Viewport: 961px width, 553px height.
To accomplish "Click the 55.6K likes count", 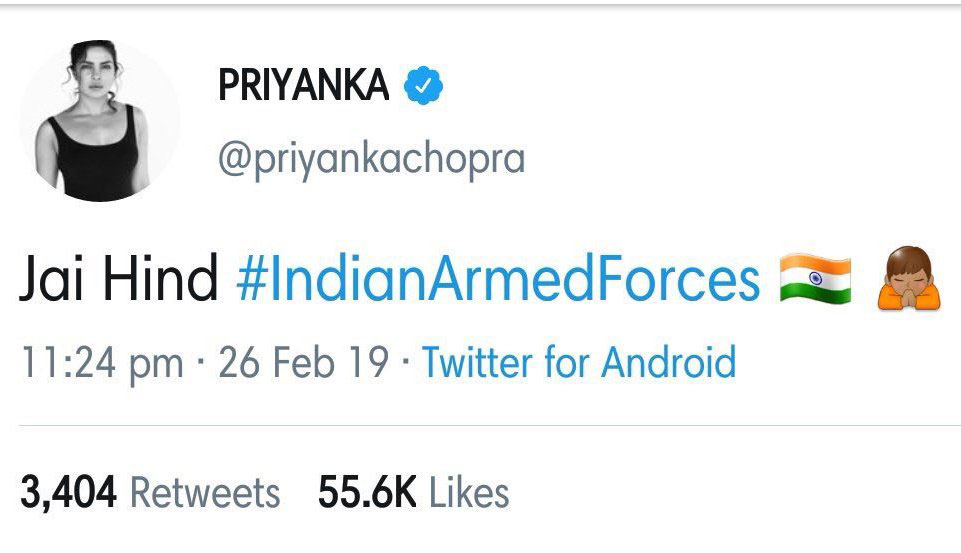I will click(x=368, y=493).
